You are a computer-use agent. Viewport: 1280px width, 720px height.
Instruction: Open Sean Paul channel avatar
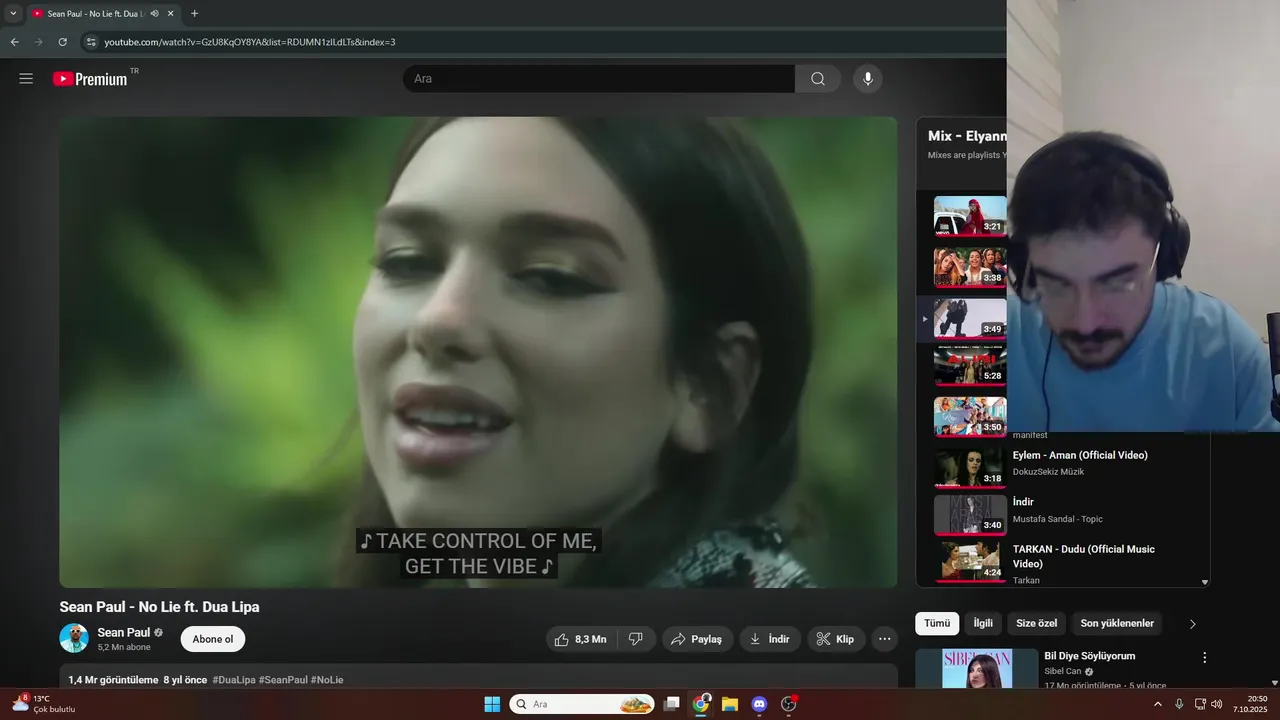(x=74, y=638)
